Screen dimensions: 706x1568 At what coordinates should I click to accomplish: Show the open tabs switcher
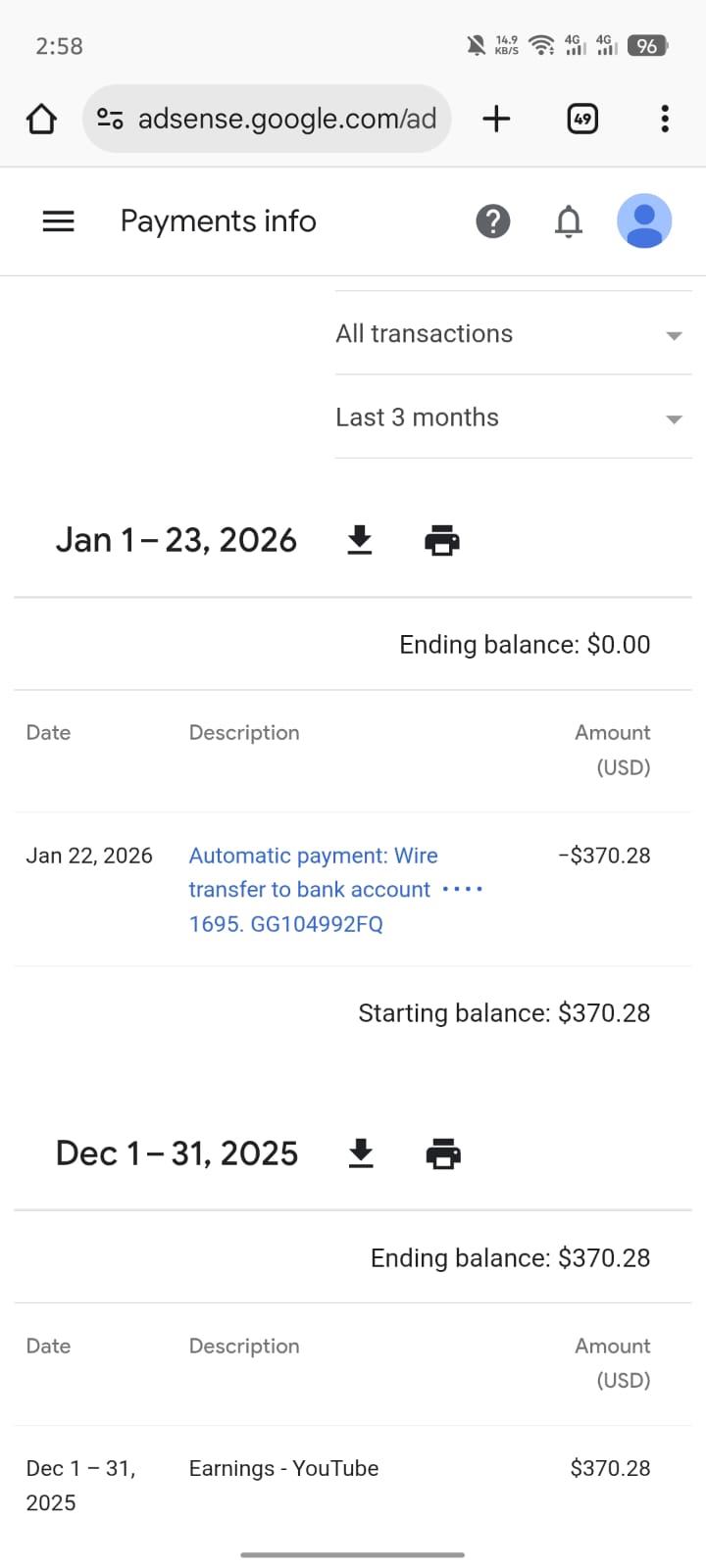[582, 120]
